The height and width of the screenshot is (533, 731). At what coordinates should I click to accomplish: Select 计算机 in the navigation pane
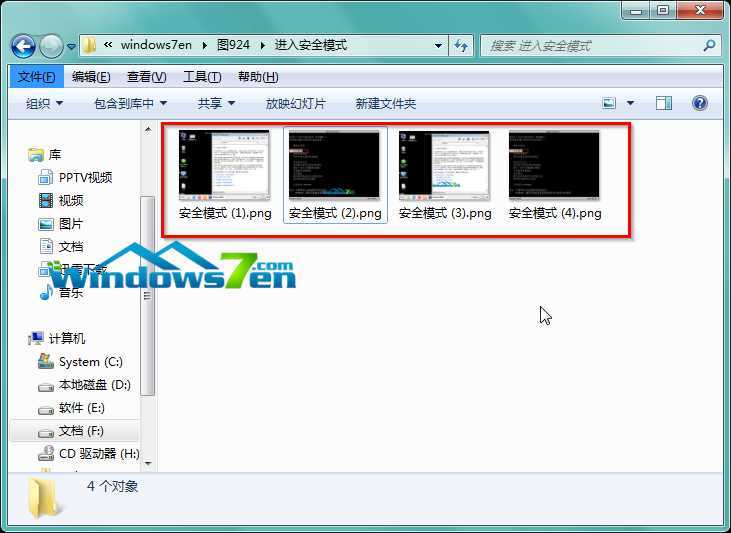[x=67, y=339]
